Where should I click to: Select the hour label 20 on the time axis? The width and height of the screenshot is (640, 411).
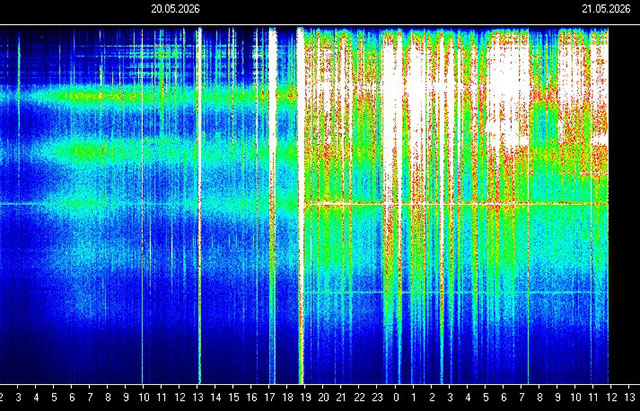point(323,397)
